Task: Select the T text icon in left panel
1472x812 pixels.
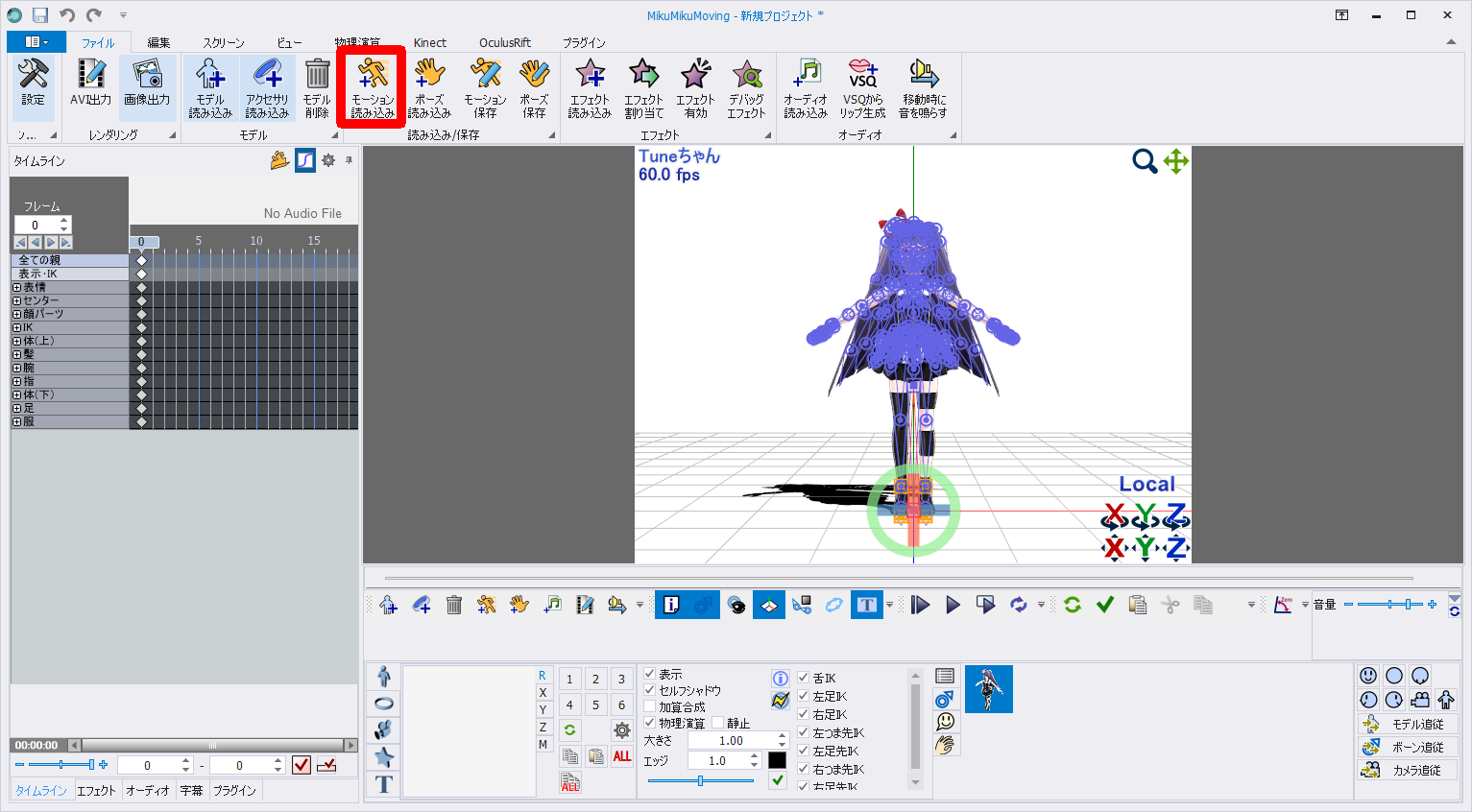Action: [x=384, y=784]
